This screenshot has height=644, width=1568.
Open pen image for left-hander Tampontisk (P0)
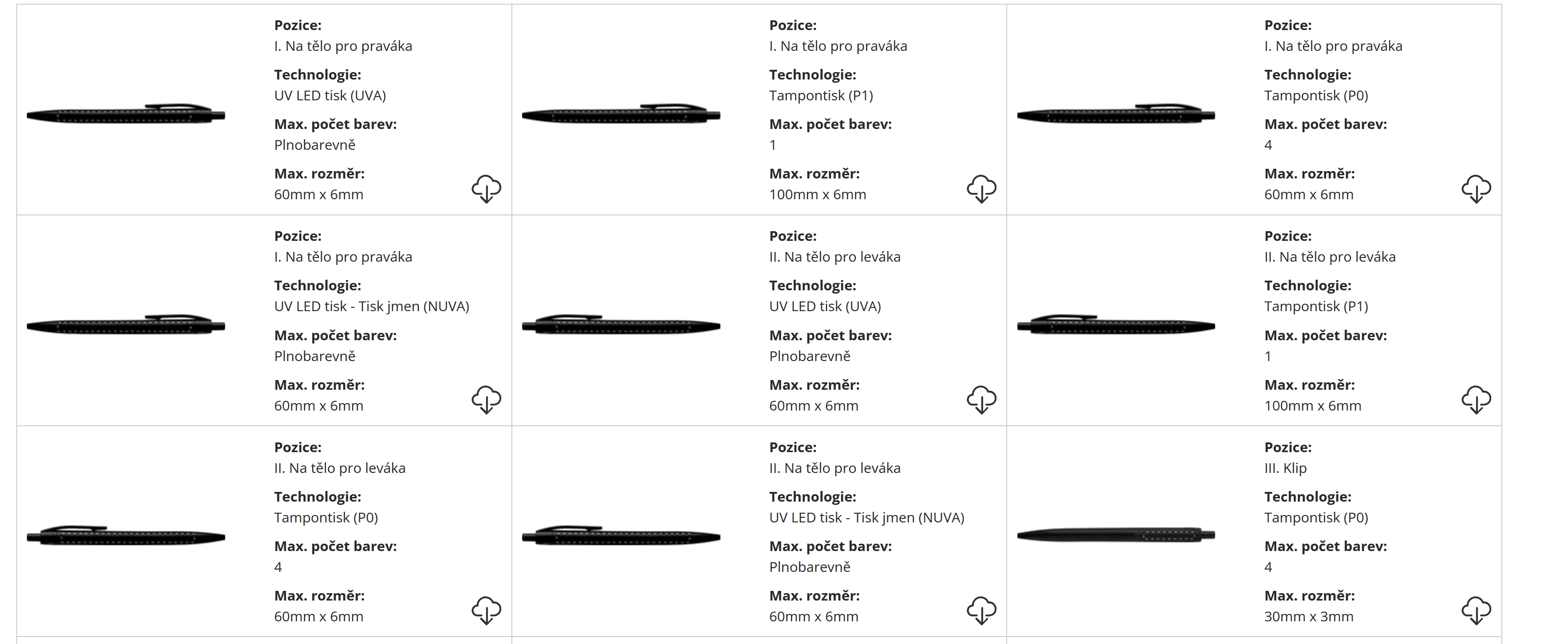pyautogui.click(x=126, y=536)
